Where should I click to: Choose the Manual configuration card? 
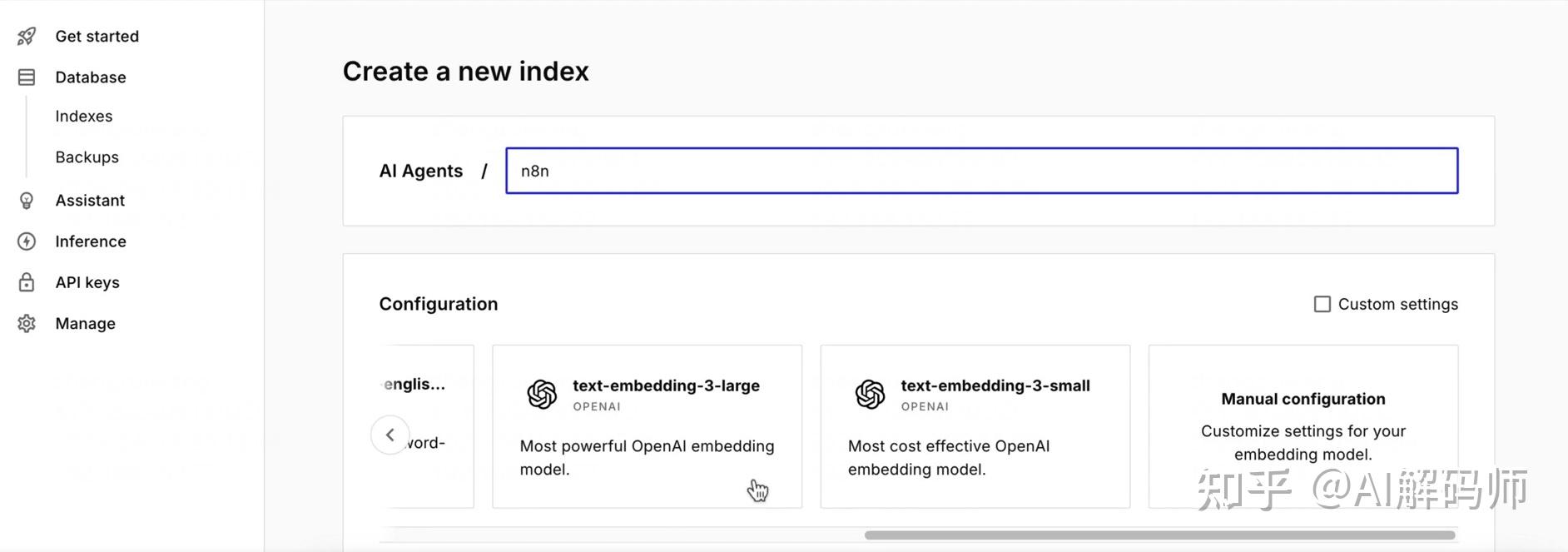pyautogui.click(x=1303, y=426)
